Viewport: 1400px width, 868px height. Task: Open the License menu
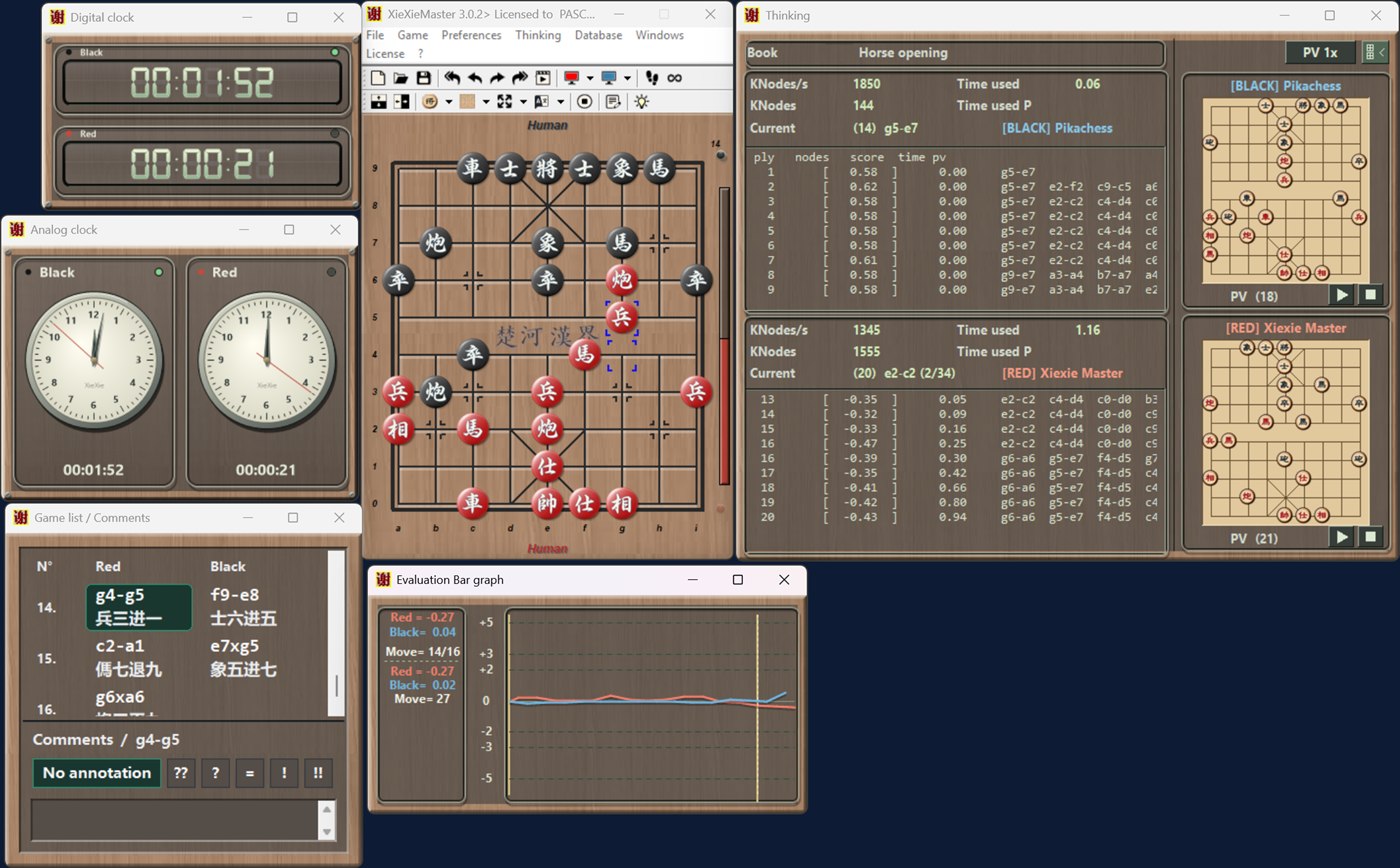[385, 53]
